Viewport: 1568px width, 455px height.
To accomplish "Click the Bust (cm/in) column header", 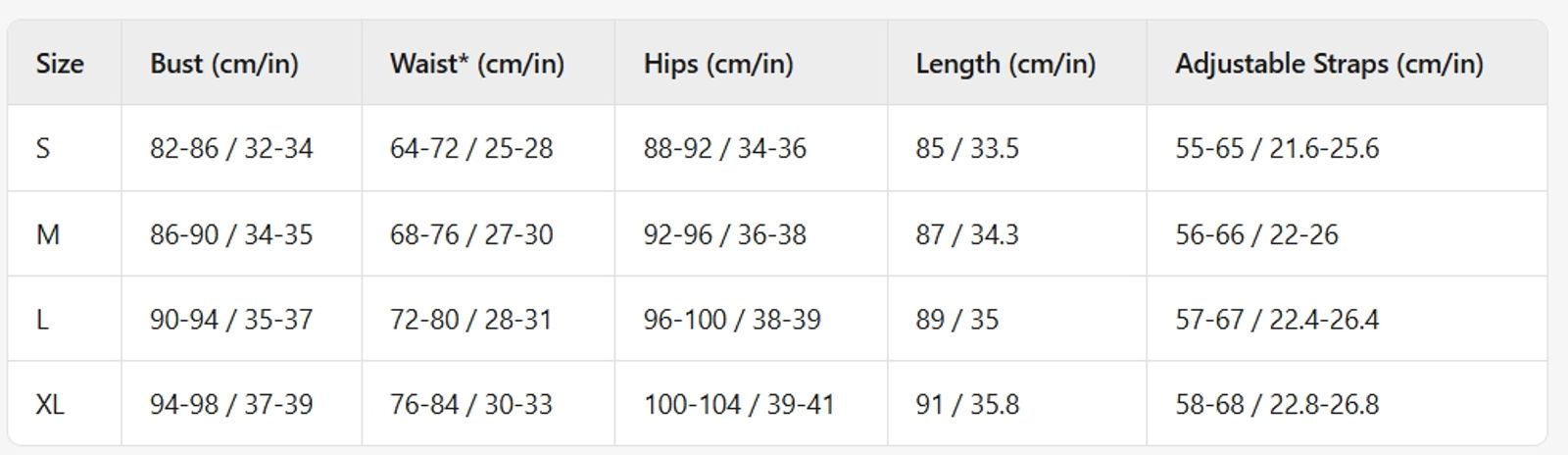I will click(x=224, y=64).
